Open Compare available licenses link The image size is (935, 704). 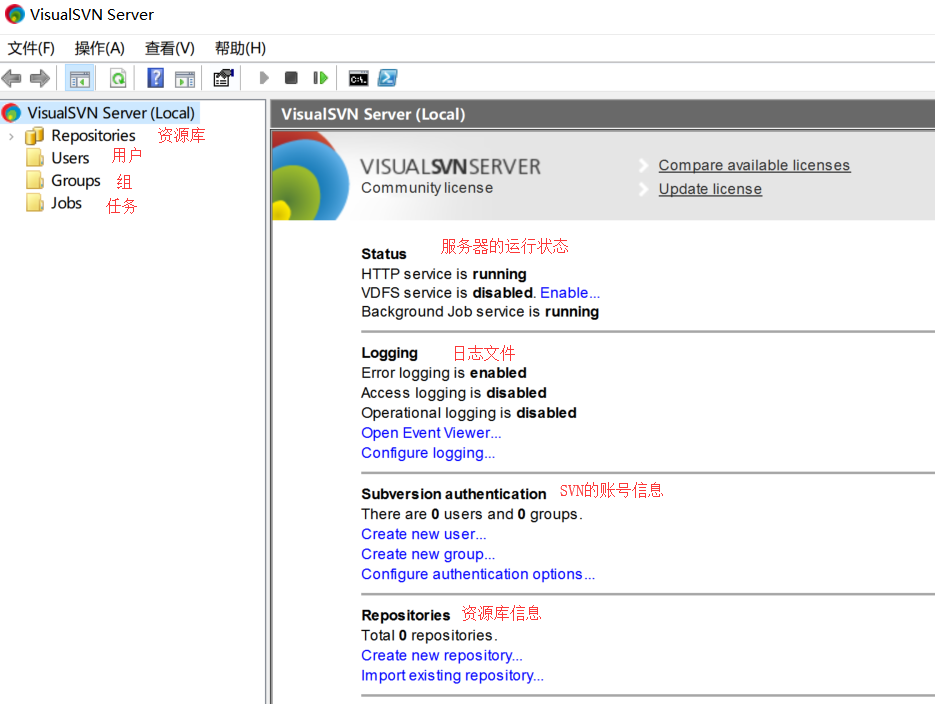(x=754, y=165)
